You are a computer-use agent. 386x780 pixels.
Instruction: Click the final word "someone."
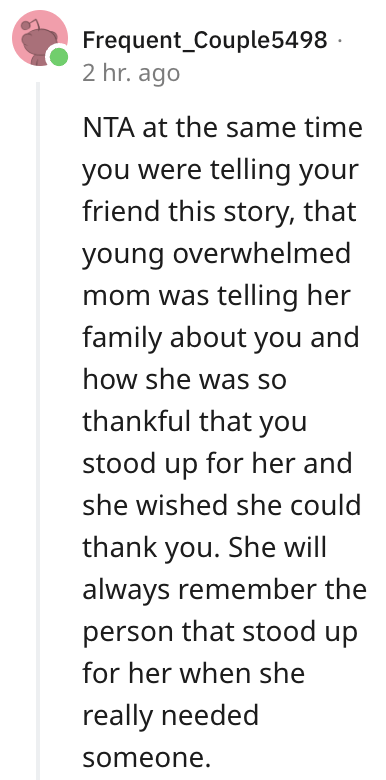144,758
